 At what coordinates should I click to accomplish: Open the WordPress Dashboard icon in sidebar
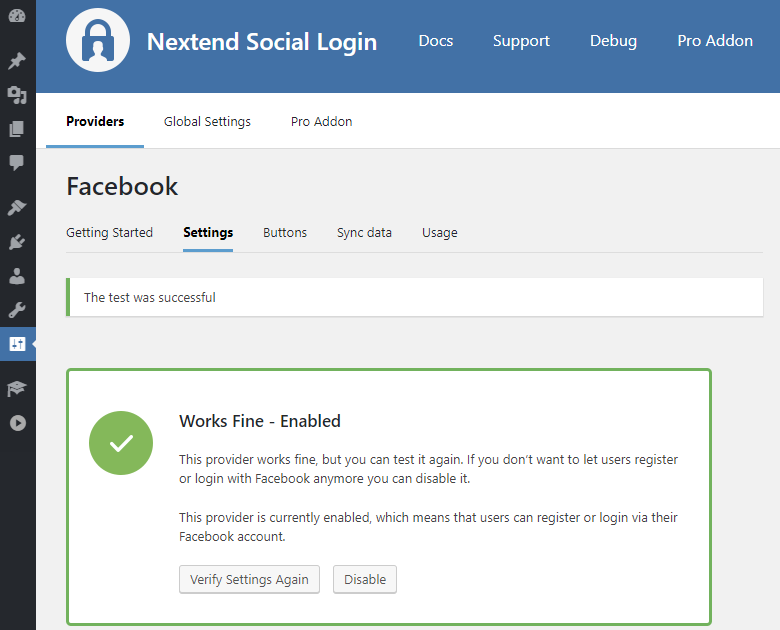coord(17,17)
